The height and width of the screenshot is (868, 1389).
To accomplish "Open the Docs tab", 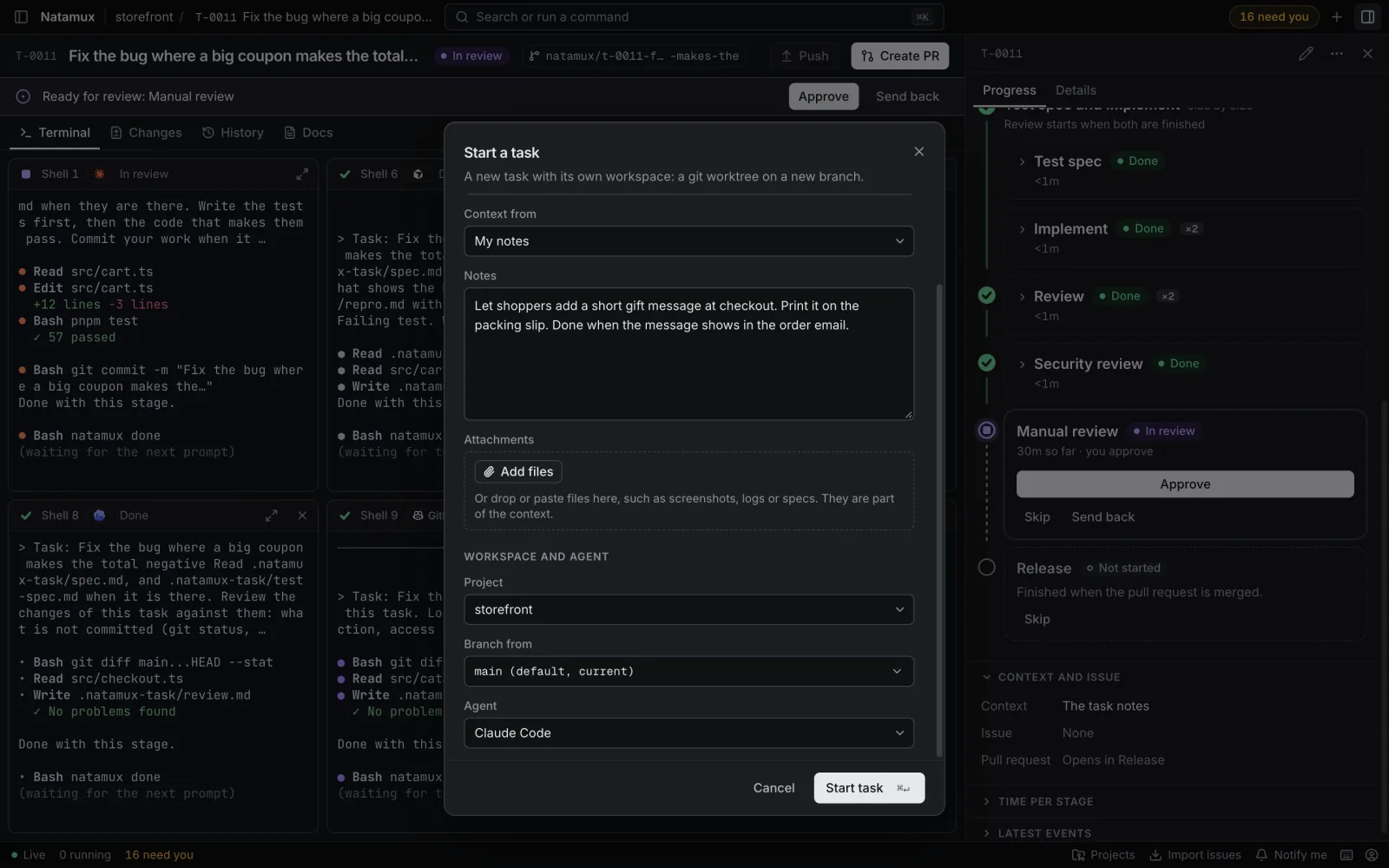I will pos(308,133).
